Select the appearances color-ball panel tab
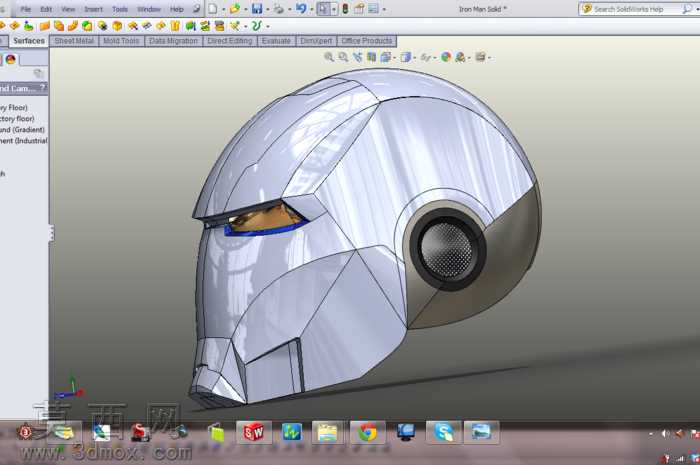Screen dimensions: 700x465 [x=11, y=59]
